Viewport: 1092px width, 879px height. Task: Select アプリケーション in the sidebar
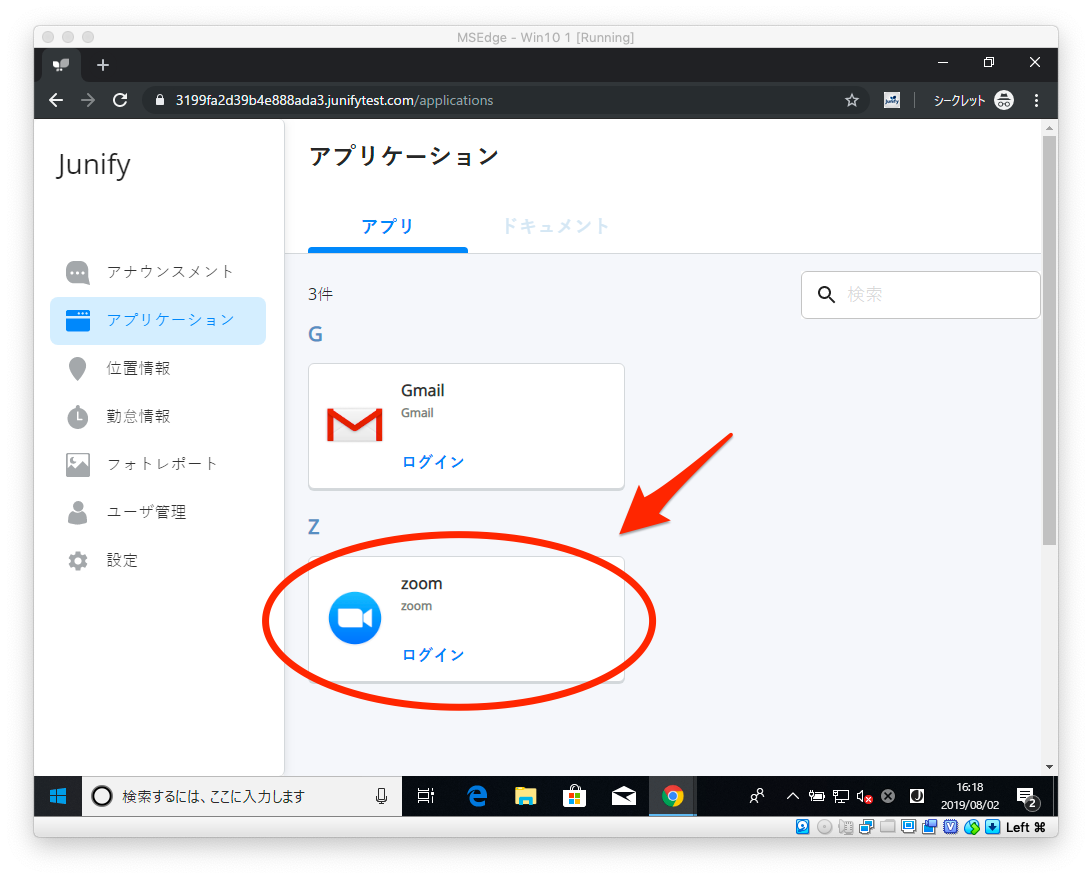click(x=158, y=320)
